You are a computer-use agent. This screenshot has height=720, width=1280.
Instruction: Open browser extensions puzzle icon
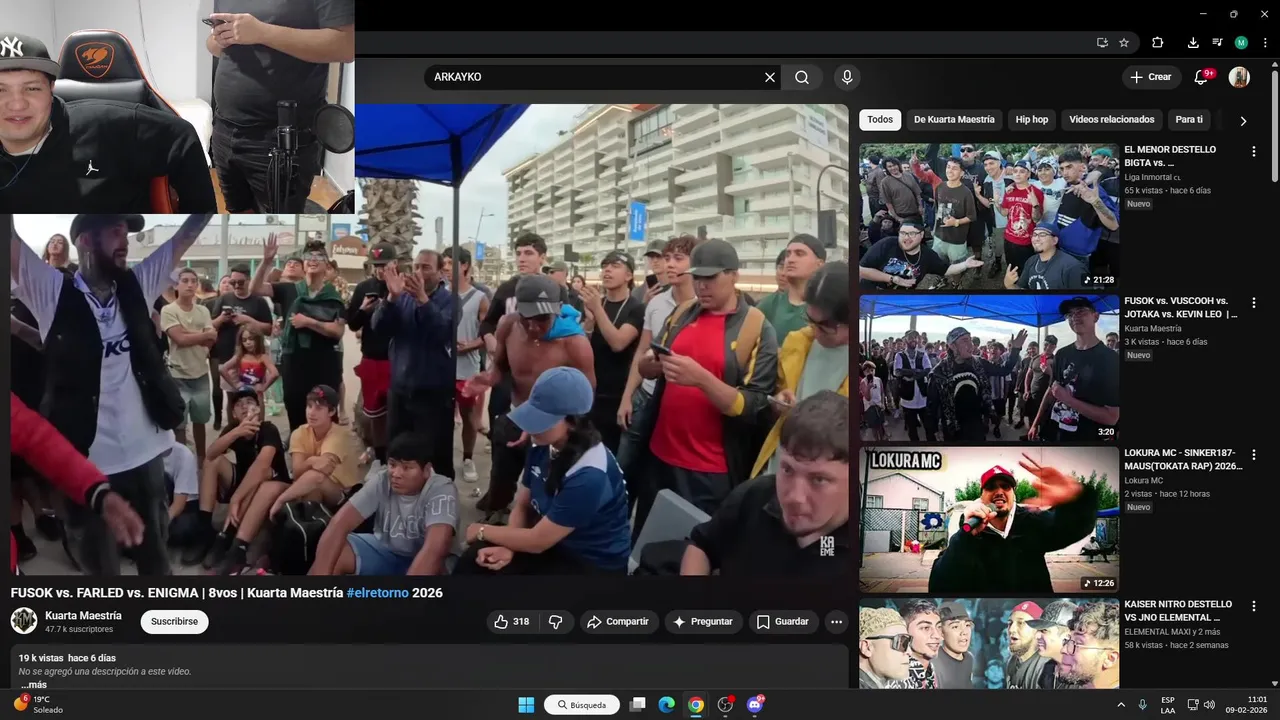[x=1158, y=43]
